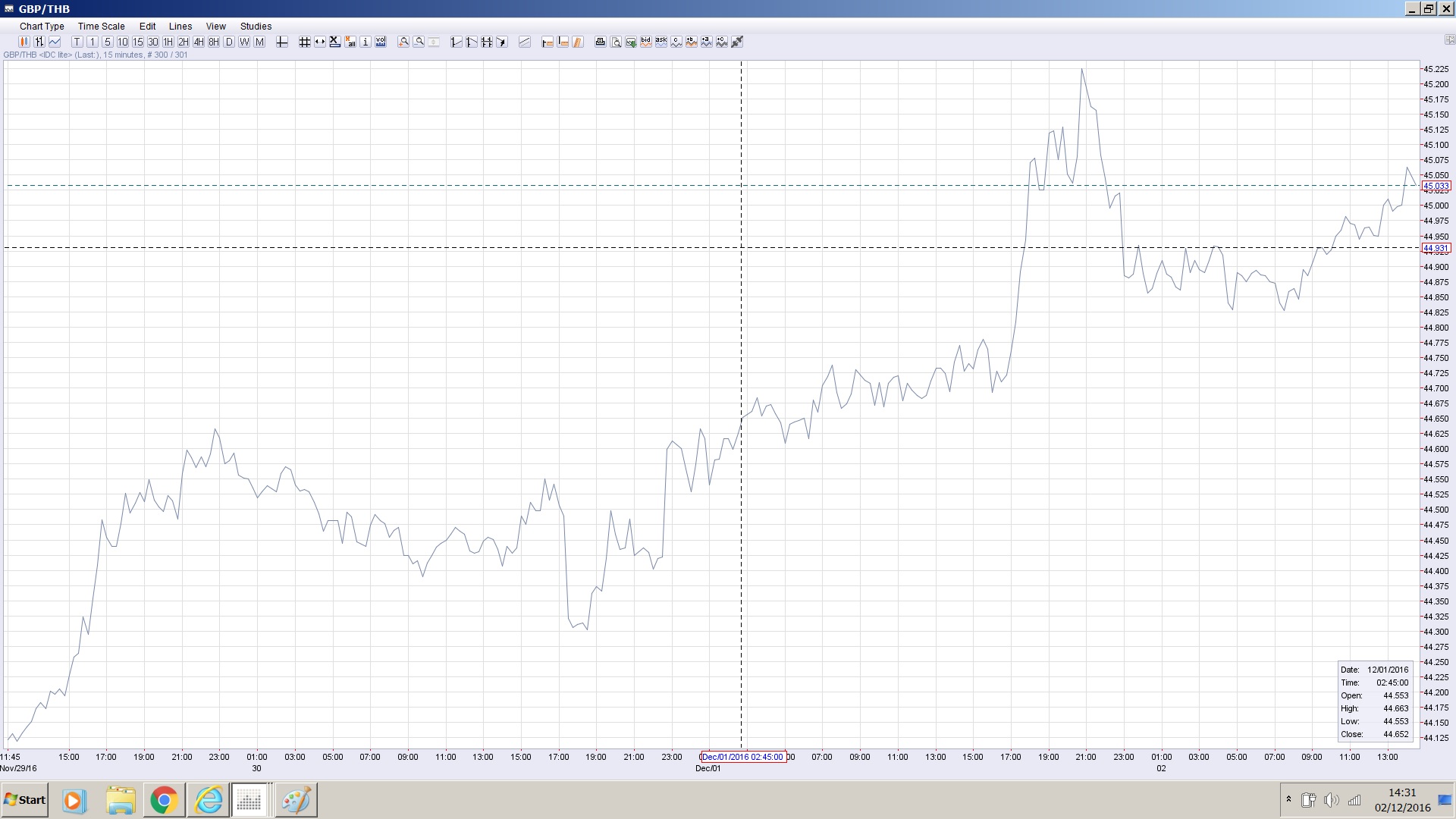Select the 5 minute time scale
The image size is (1456, 819).
(x=108, y=42)
